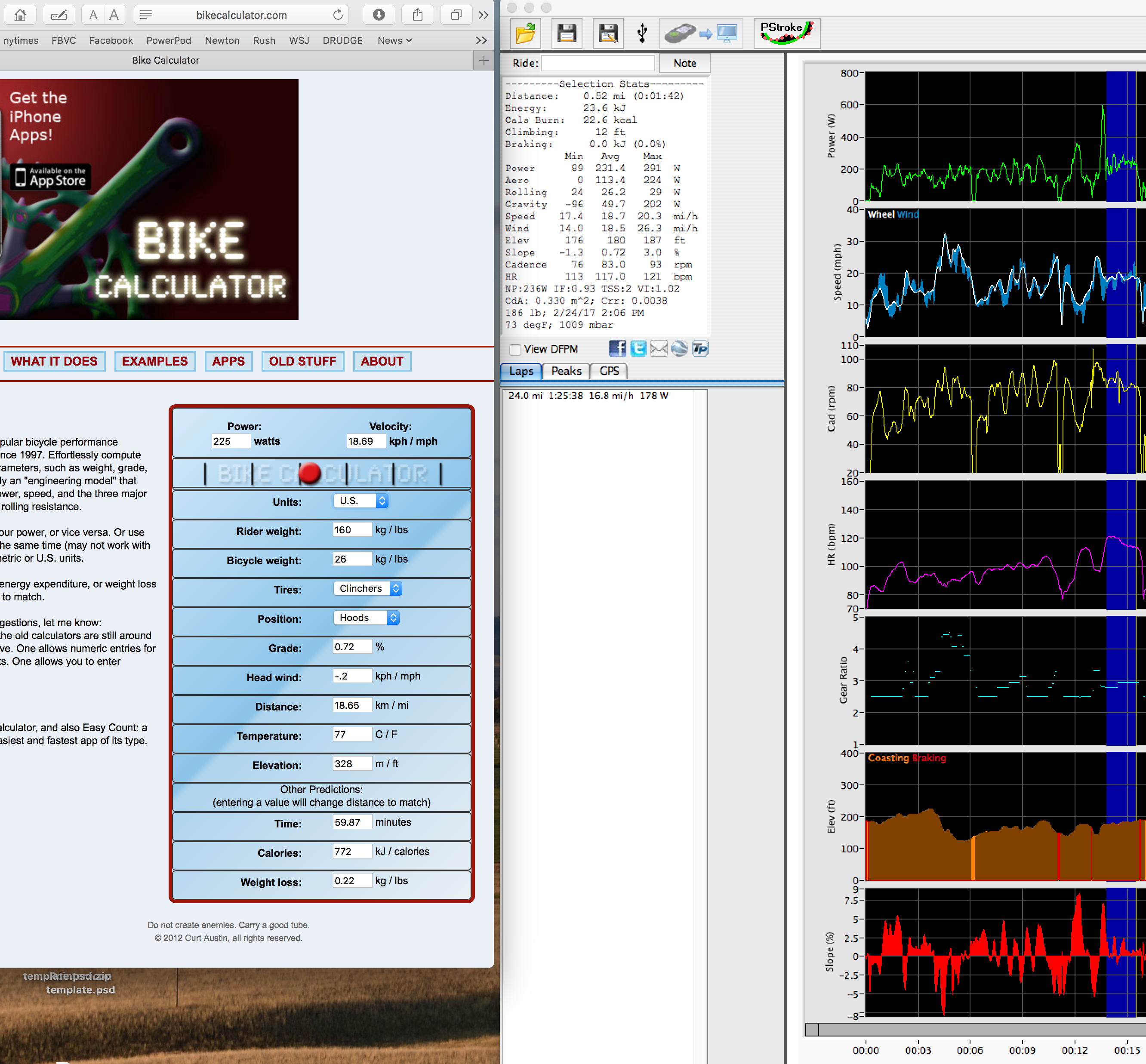The image size is (1146, 1064).
Task: Select the Bike Calculator Safari tab
Action: [166, 61]
